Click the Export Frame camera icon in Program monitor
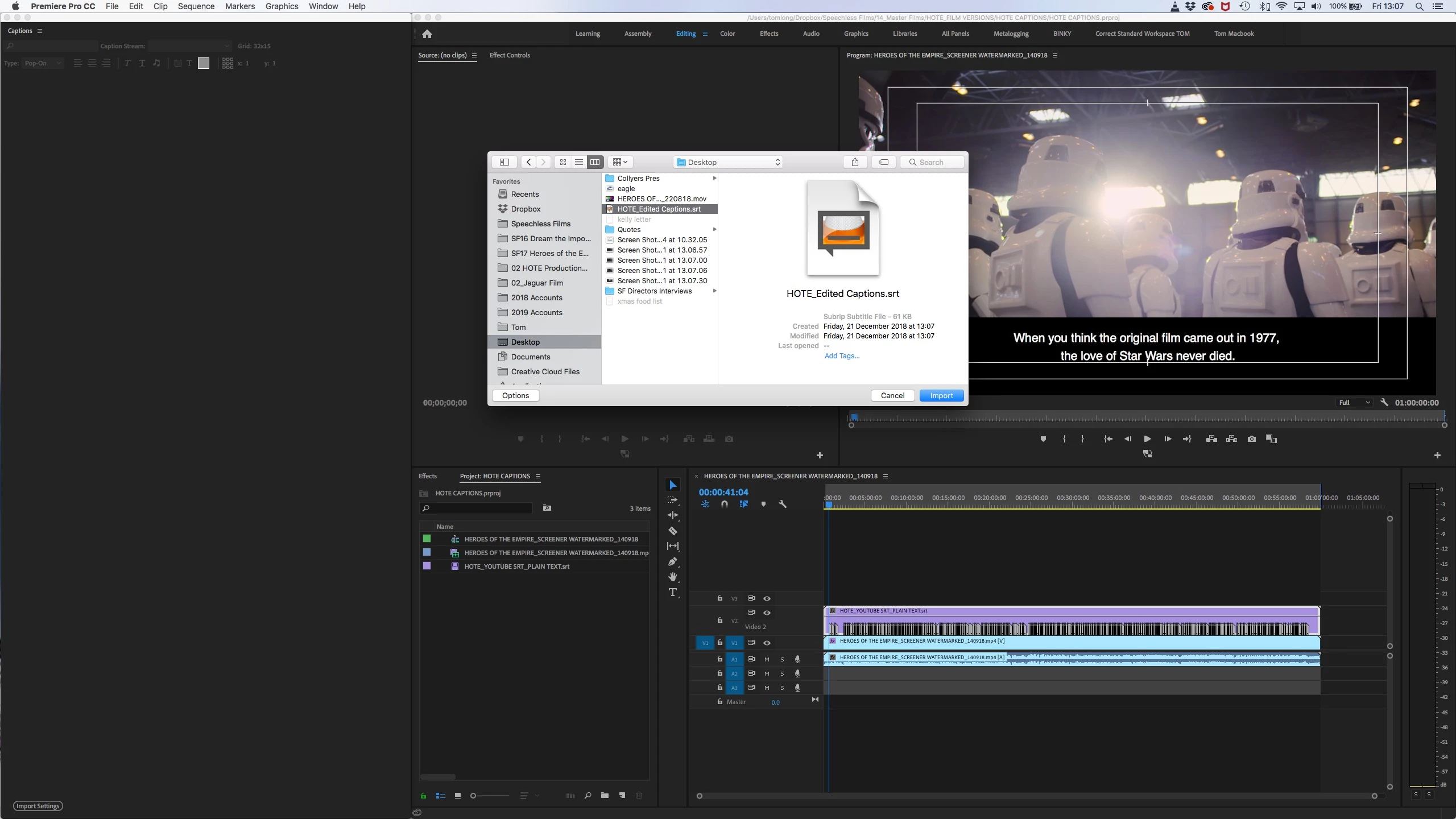 click(1251, 439)
